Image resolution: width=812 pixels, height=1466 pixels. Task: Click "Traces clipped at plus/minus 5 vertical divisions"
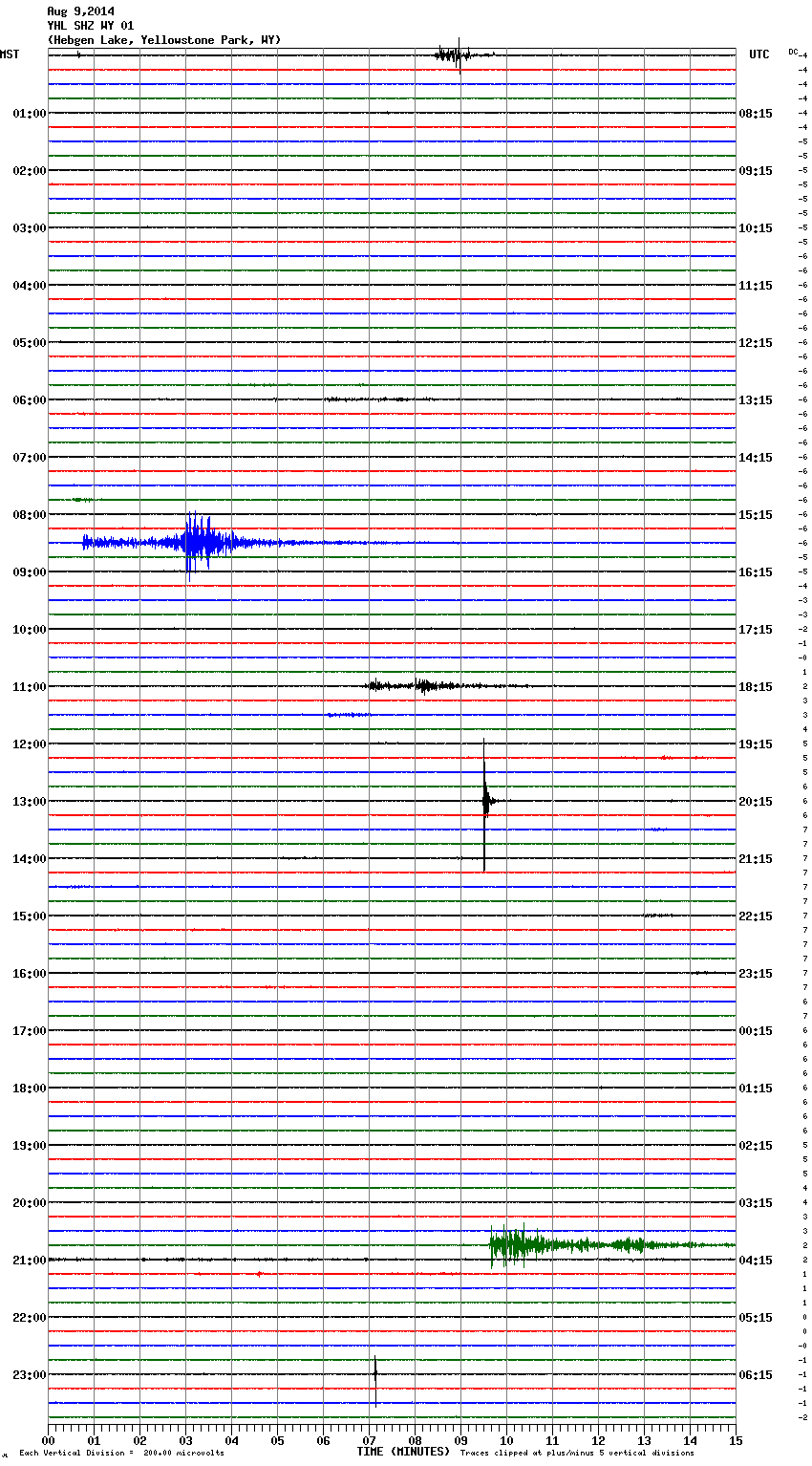577,1453
